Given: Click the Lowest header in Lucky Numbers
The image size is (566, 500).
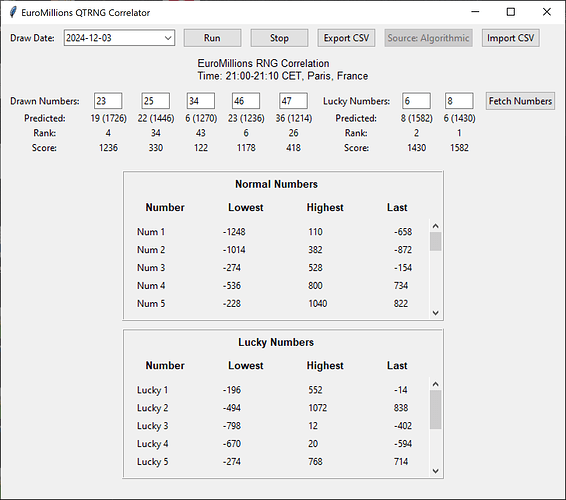Looking at the screenshot, I should click(x=245, y=366).
